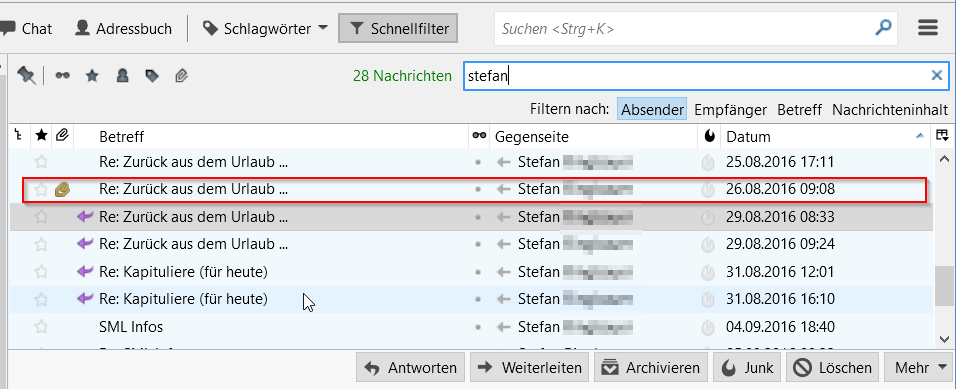The image size is (956, 389).
Task: Toggle the unread messages glasses filter
Action: [62, 76]
